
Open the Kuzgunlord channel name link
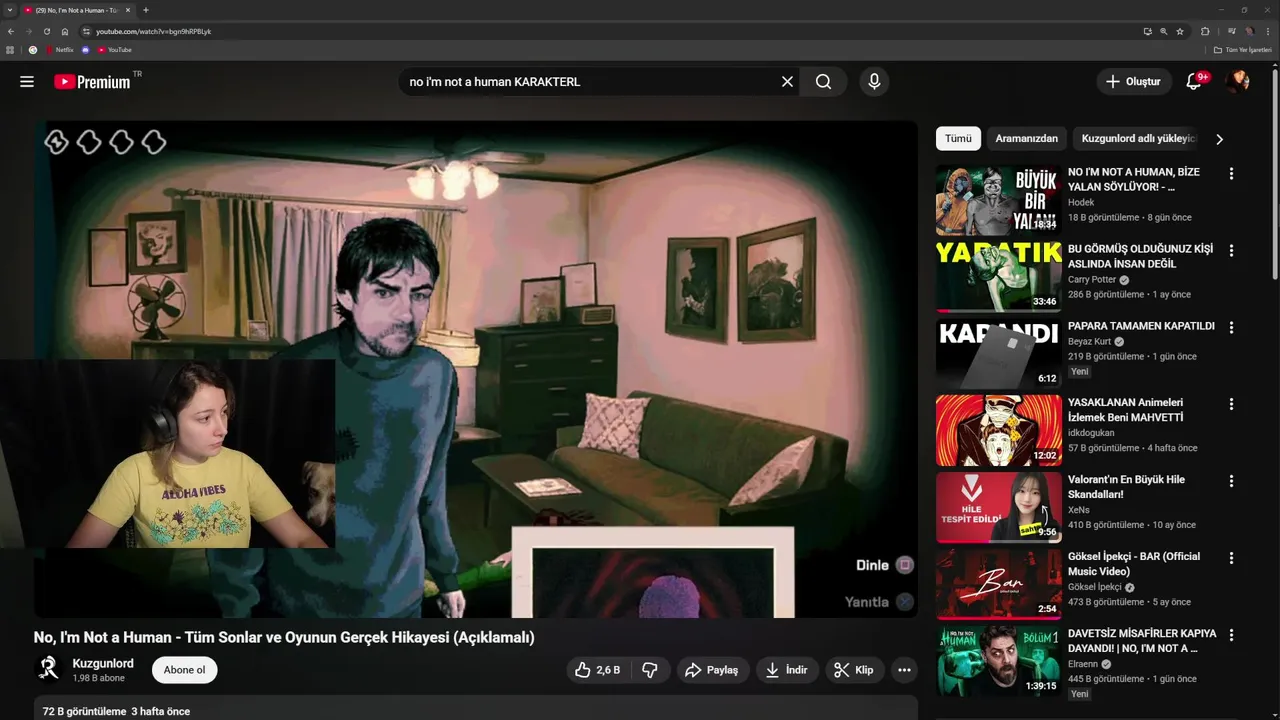click(103, 663)
